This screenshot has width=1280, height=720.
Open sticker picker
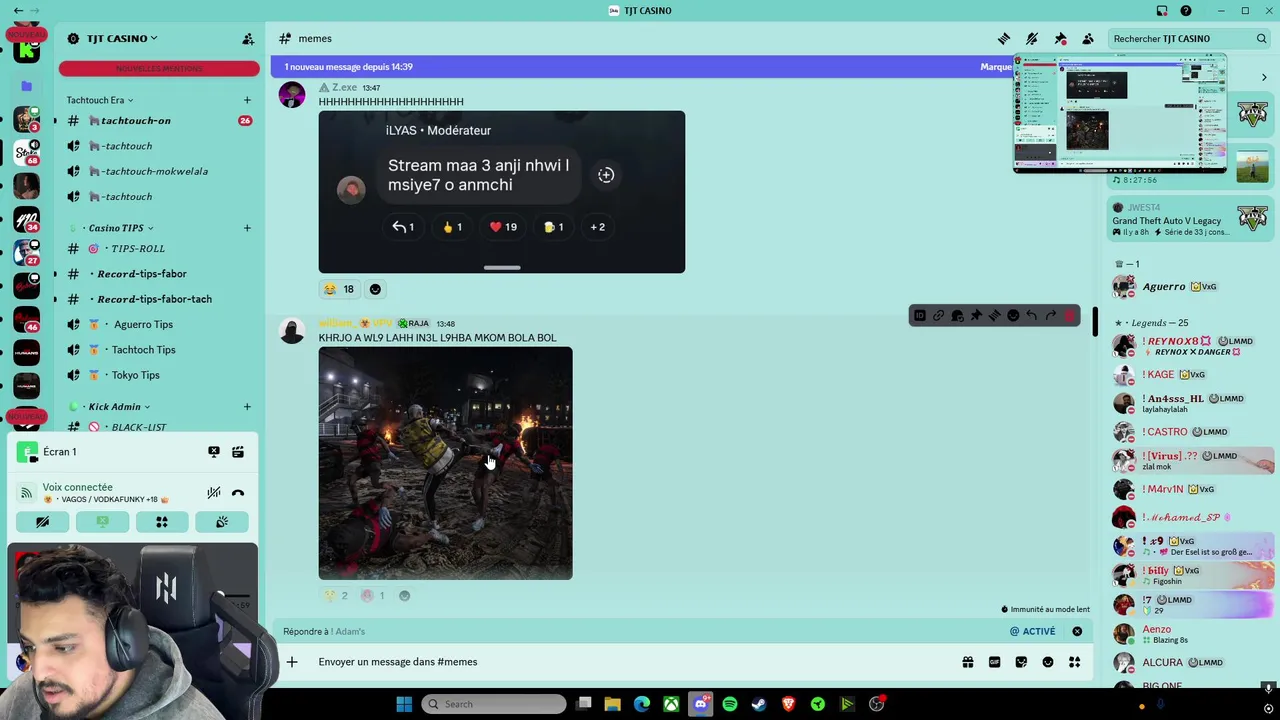click(1021, 662)
